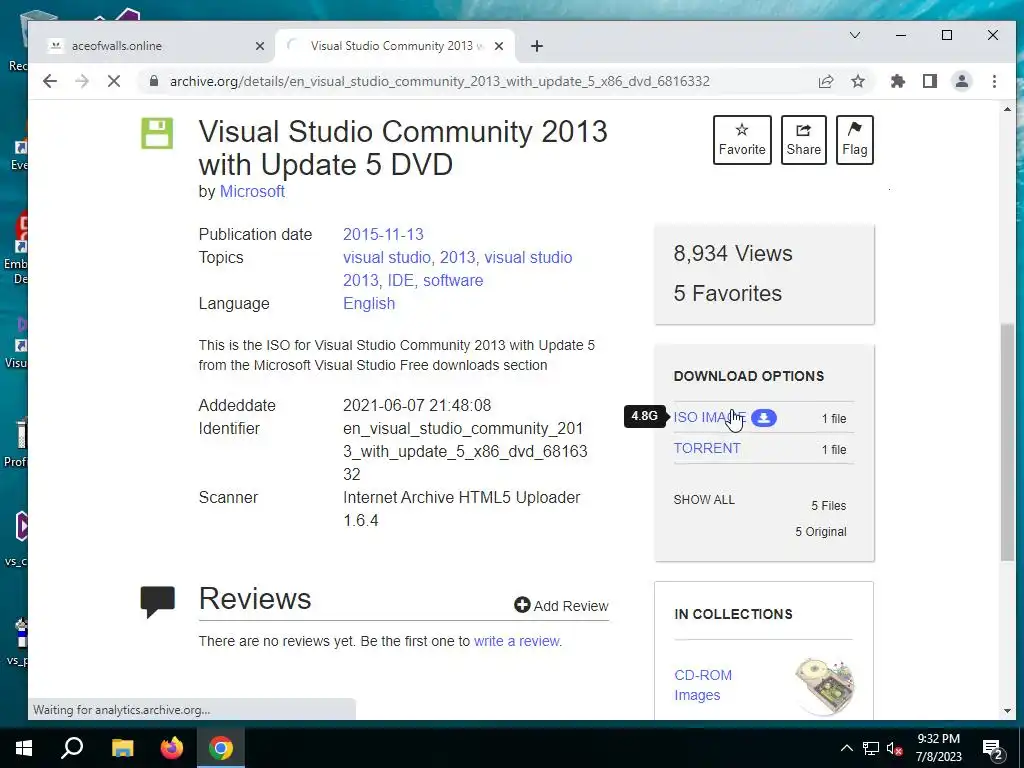Open the 2015-11-13 publication date link
The width and height of the screenshot is (1024, 768).
(x=383, y=234)
